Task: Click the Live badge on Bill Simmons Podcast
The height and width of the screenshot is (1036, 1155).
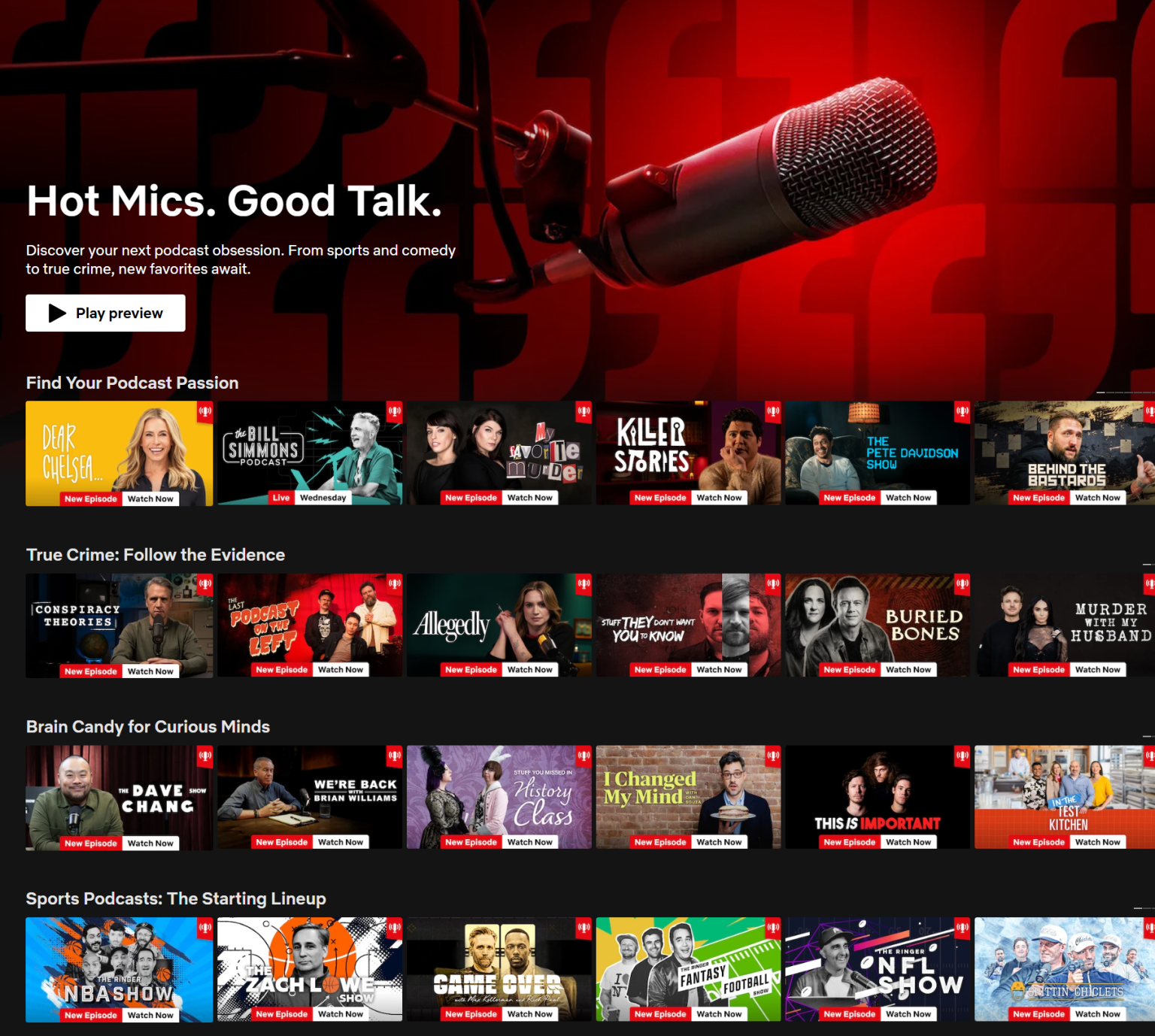Action: 281,498
